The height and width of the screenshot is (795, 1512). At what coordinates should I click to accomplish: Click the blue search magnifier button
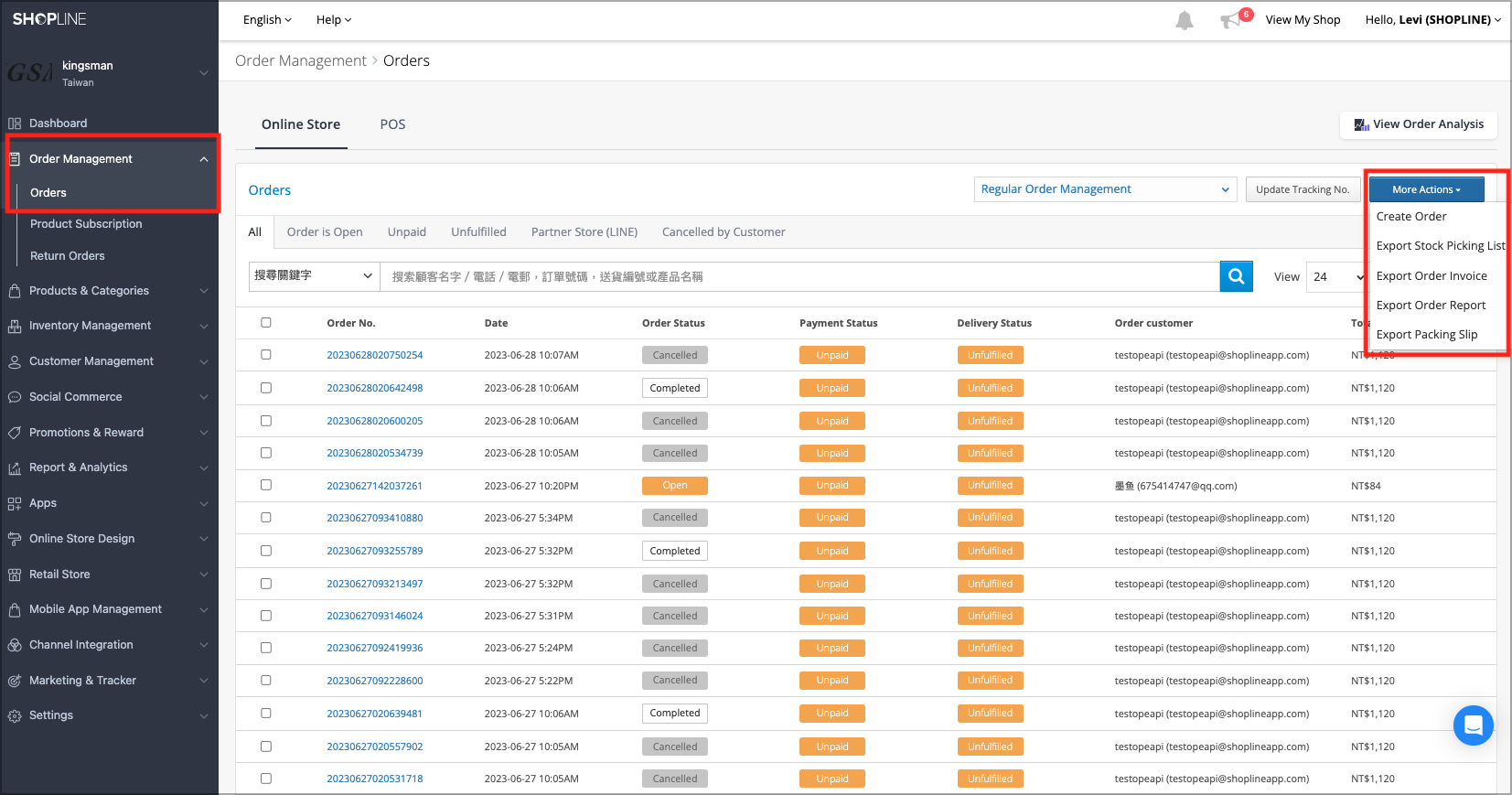1236,276
